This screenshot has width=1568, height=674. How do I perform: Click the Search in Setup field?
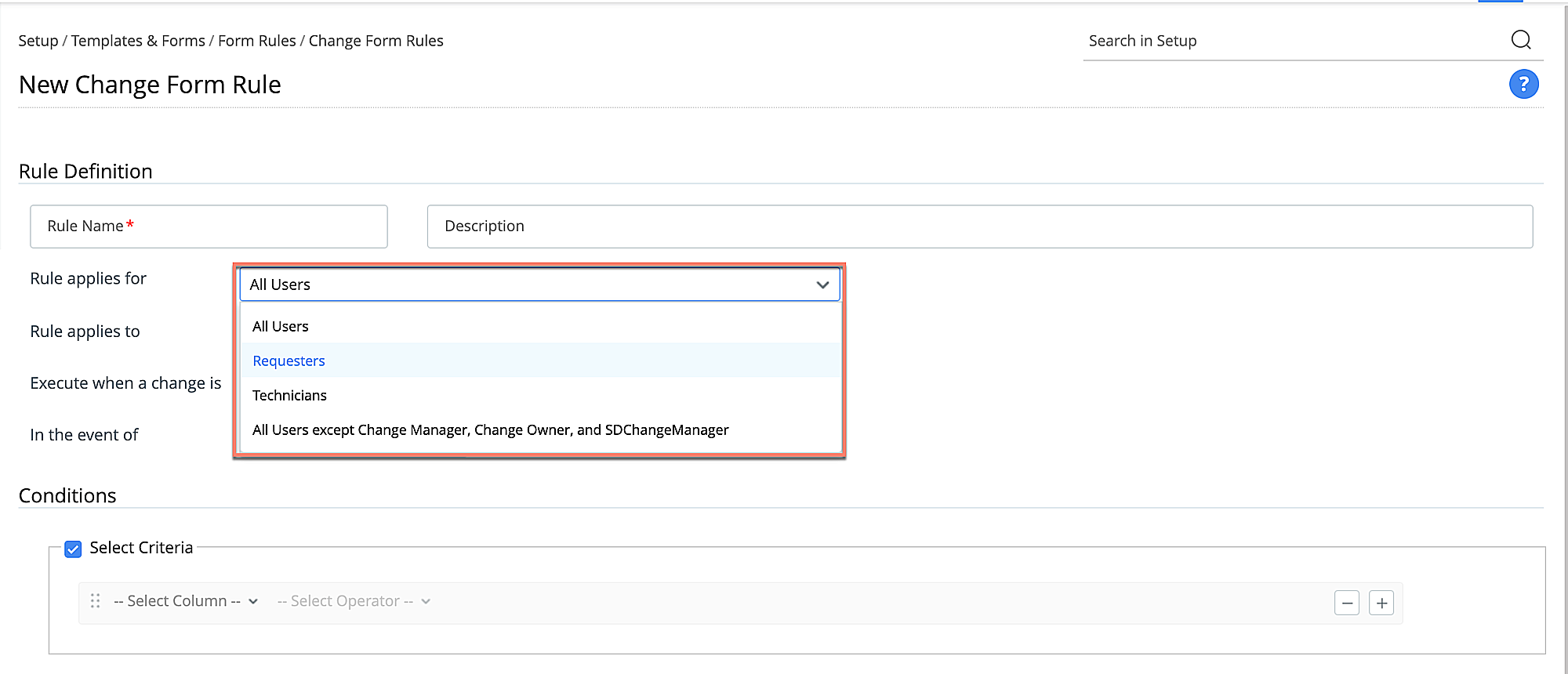(x=1294, y=41)
